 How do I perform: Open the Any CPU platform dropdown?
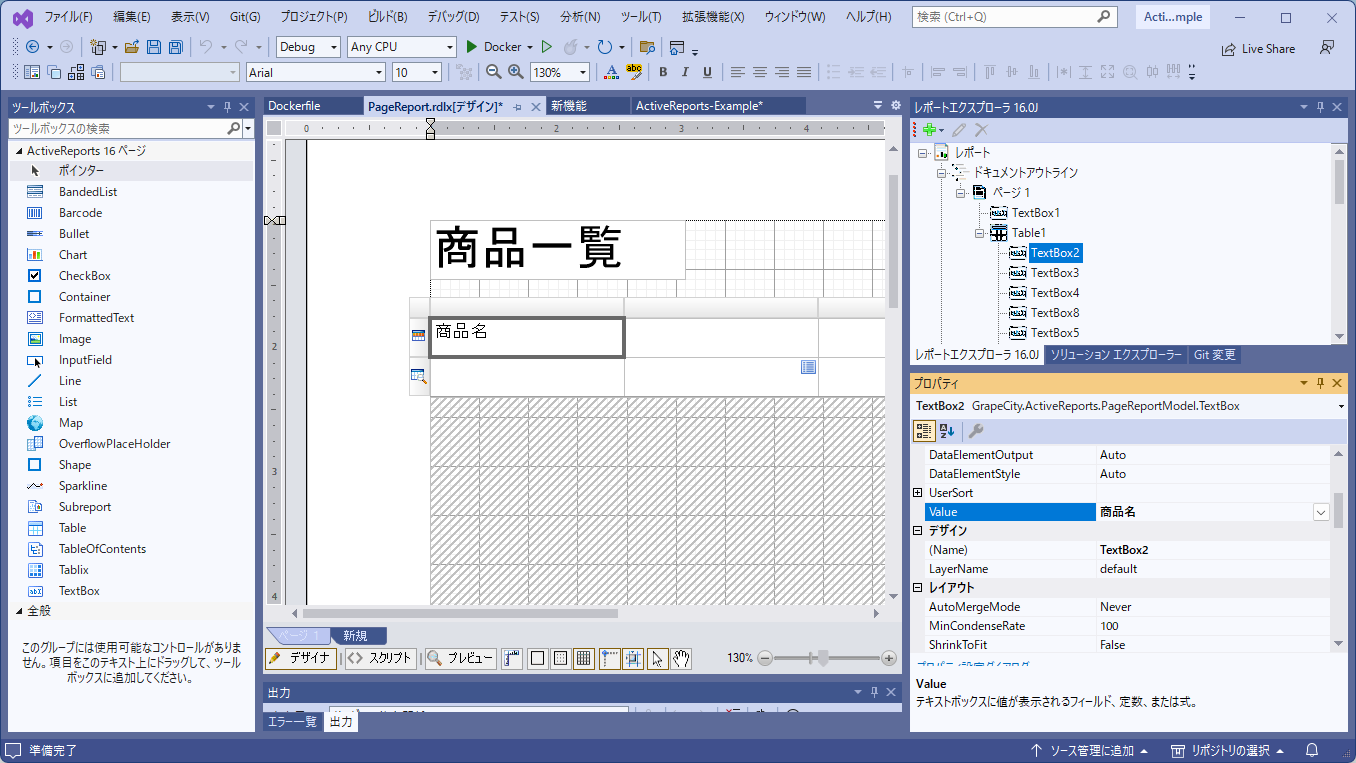click(x=402, y=47)
